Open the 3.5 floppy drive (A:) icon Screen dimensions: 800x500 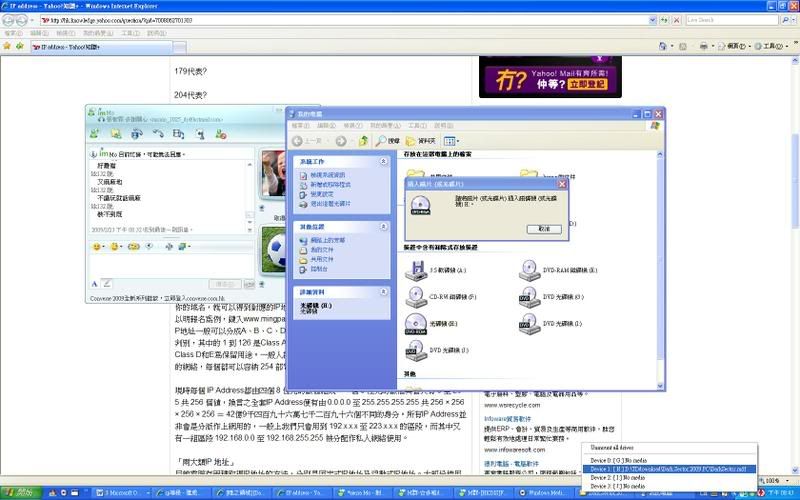(414, 269)
